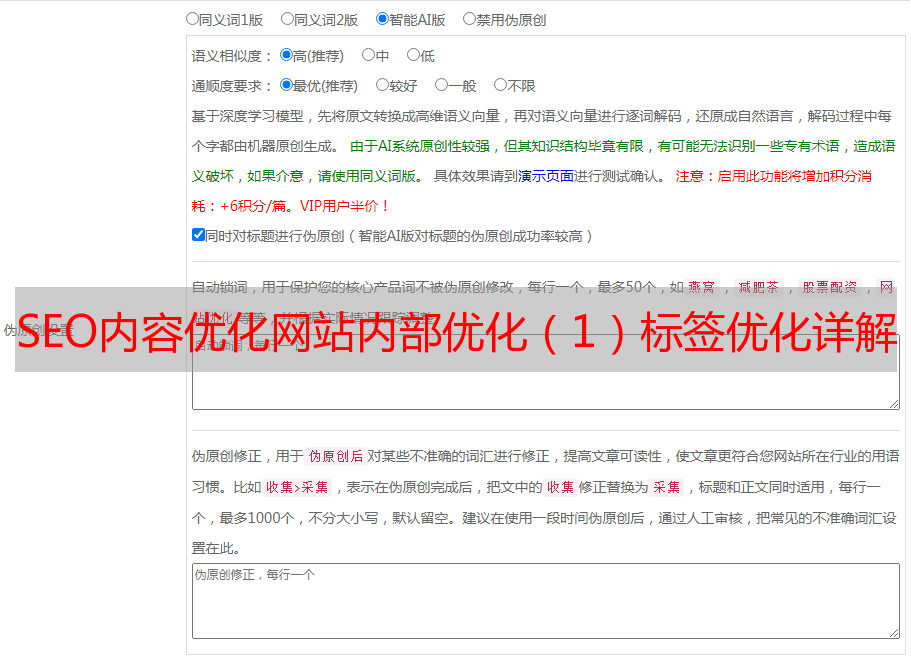This screenshot has width=911, height=658.
Task: Set 通顺度要求 to 较好
Action: [382, 85]
